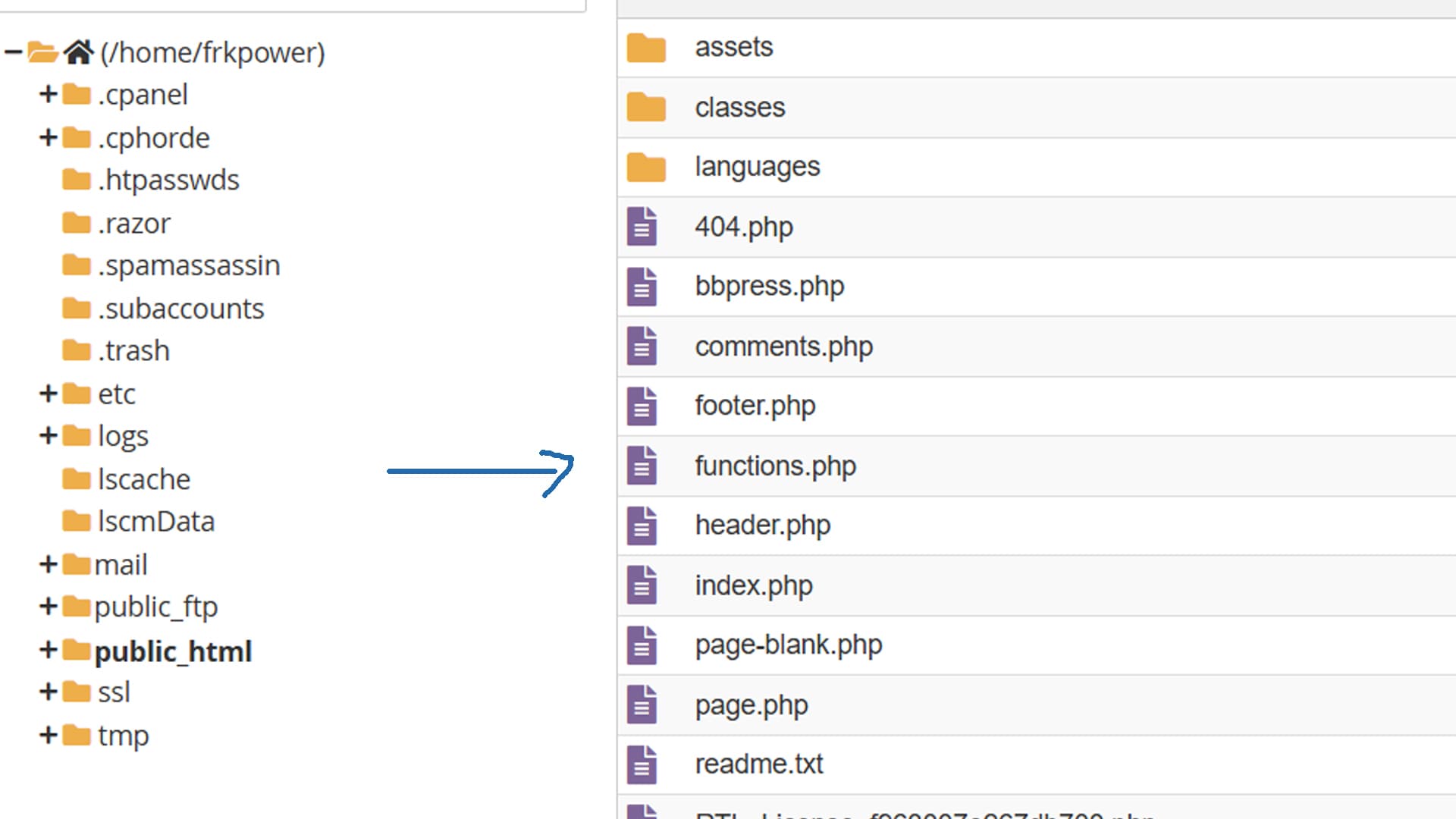
Task: Click the .spamassassin folder icon
Action: (77, 265)
